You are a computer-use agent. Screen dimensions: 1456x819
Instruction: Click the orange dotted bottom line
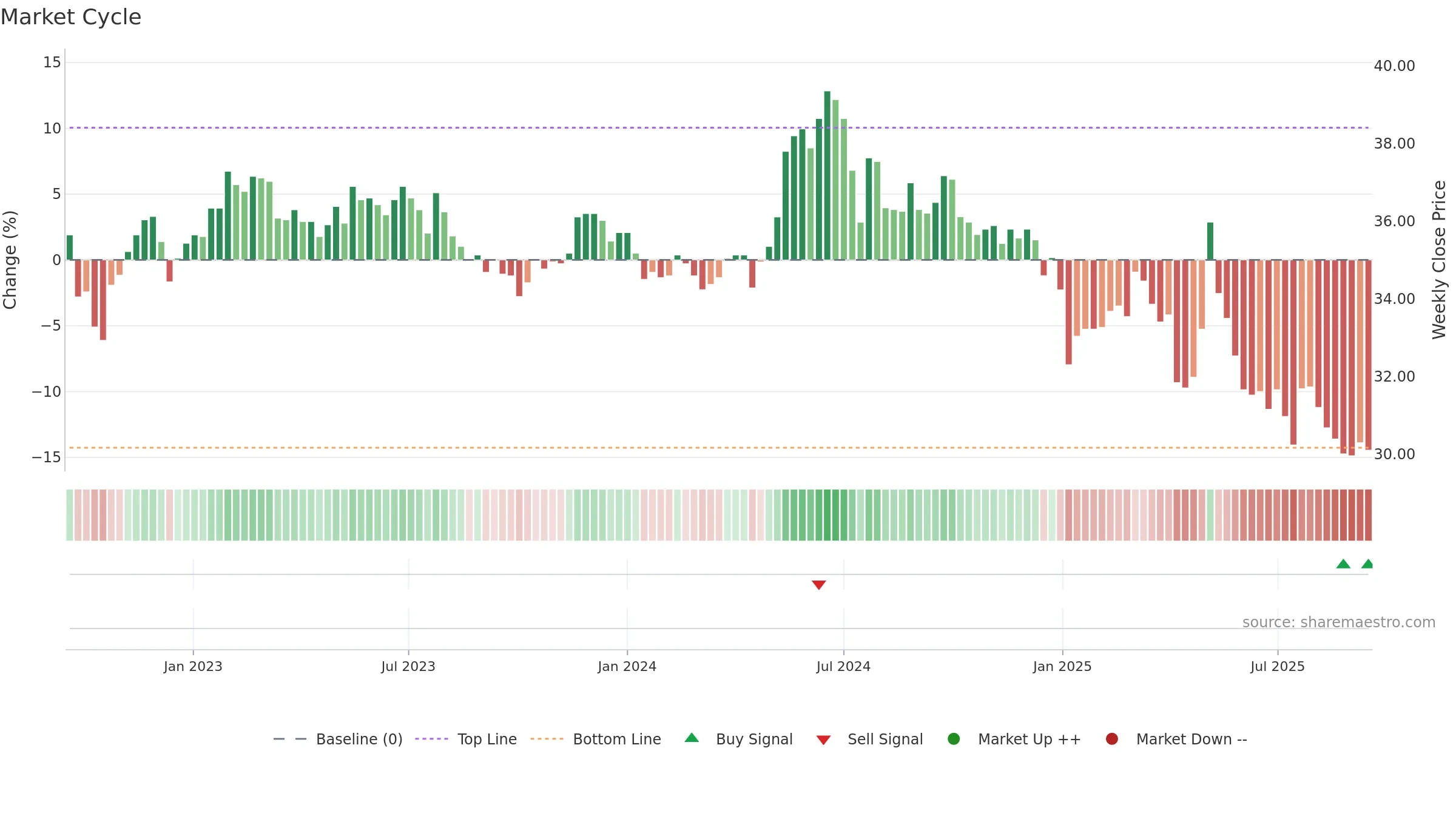[719, 448]
